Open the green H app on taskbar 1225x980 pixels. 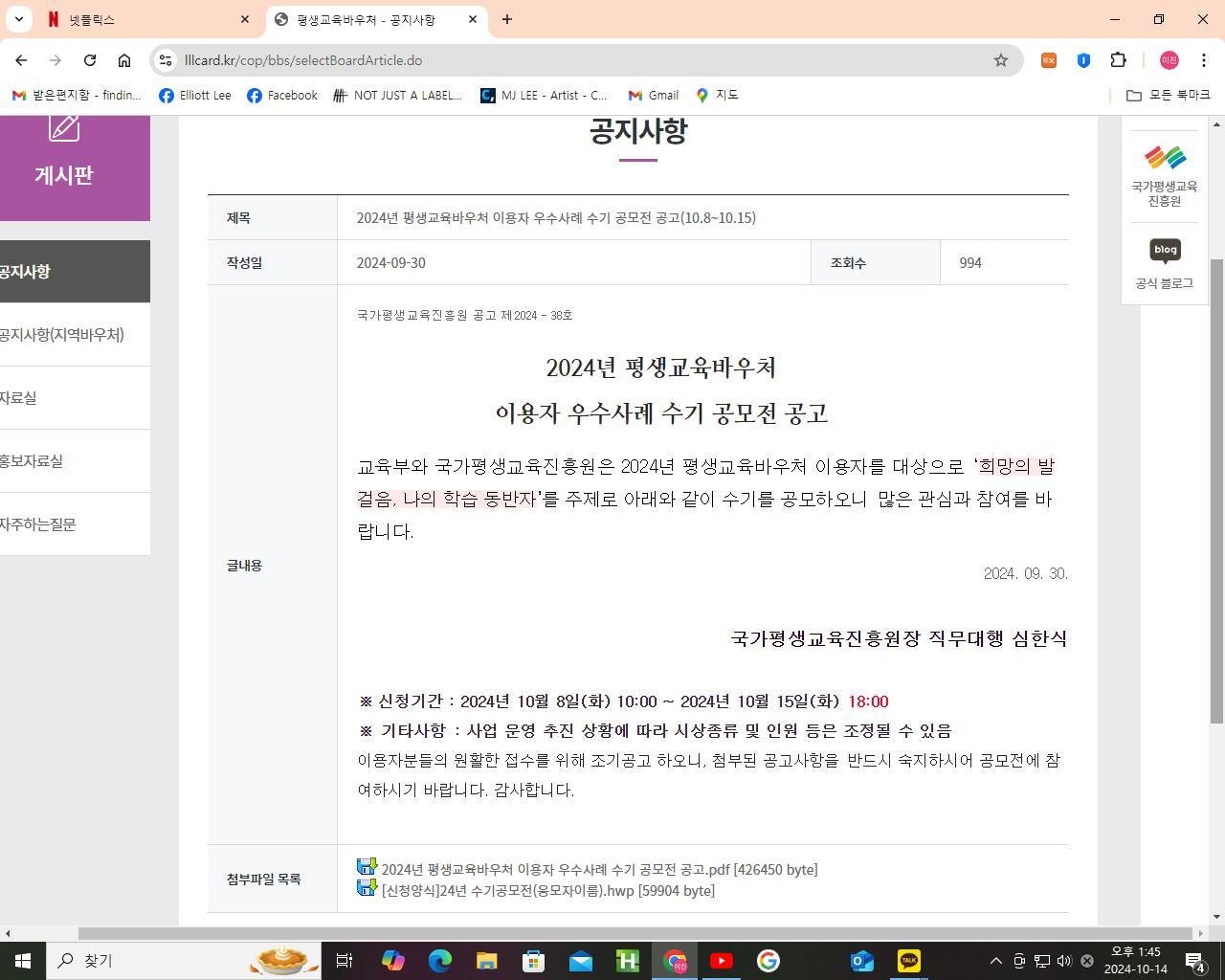click(628, 961)
